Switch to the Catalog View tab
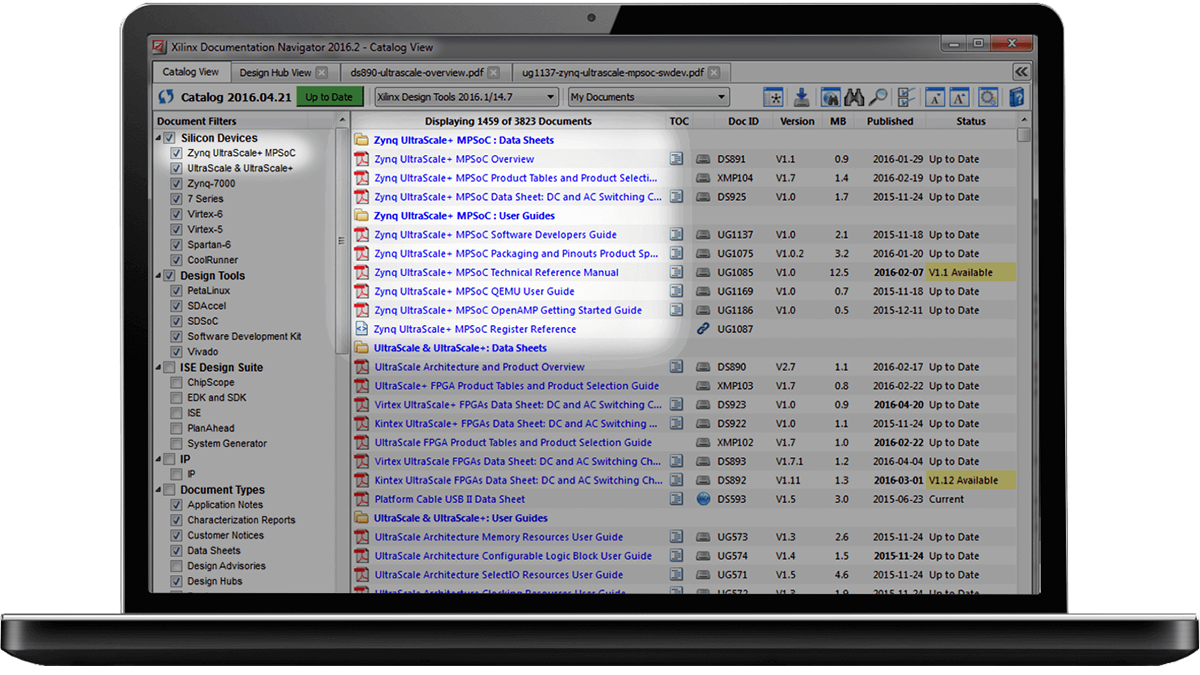Viewport: 1200px width, 675px height. tap(191, 72)
